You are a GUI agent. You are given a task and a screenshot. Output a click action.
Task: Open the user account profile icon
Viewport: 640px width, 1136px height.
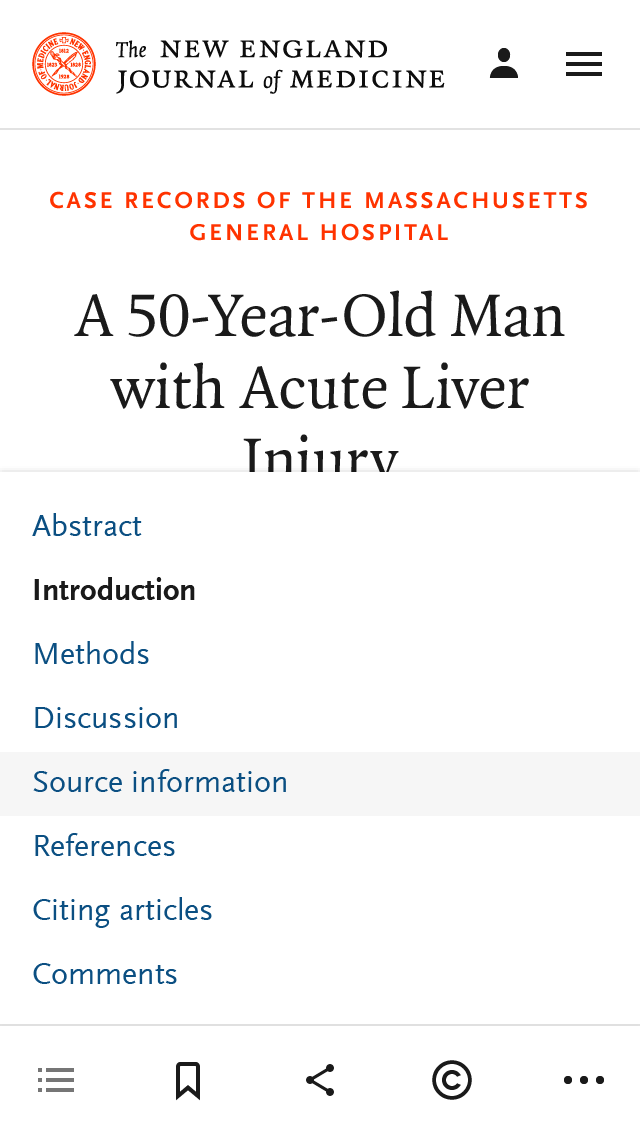504,64
